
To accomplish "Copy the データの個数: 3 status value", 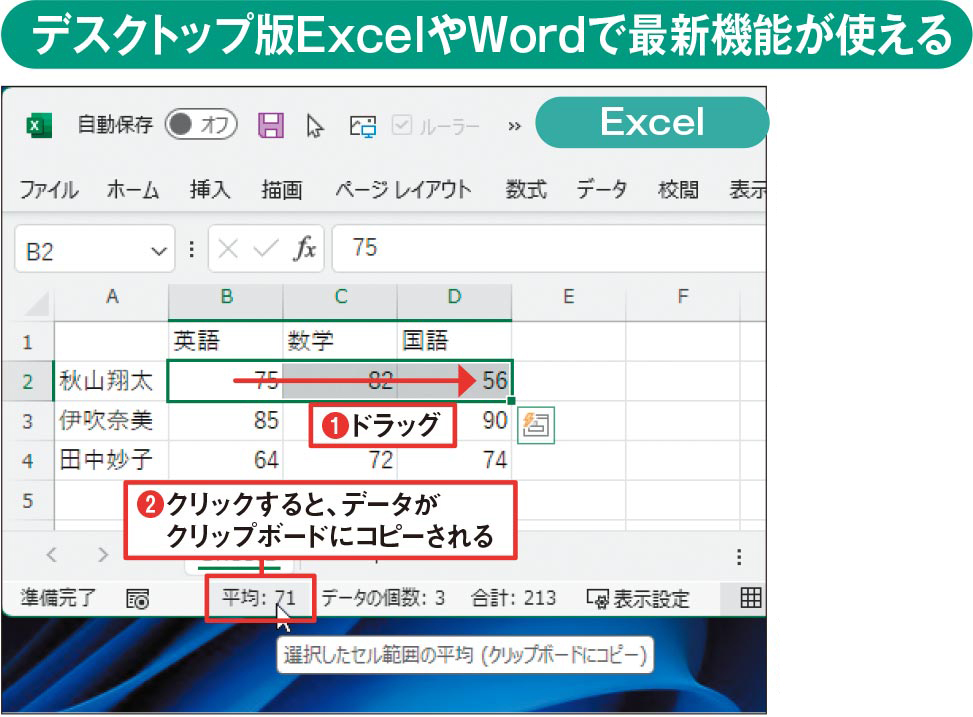I will click(383, 598).
